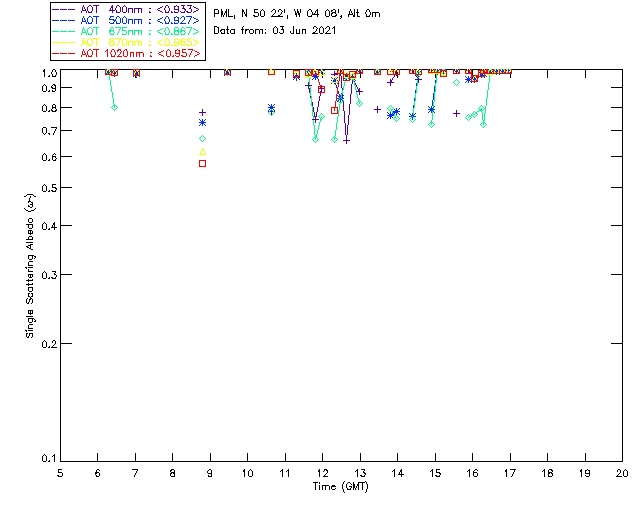Click the AOT 675nm <0.867> legend entry
Image resolution: width=640 pixels, height=512 pixels.
pyautogui.click(x=127, y=31)
